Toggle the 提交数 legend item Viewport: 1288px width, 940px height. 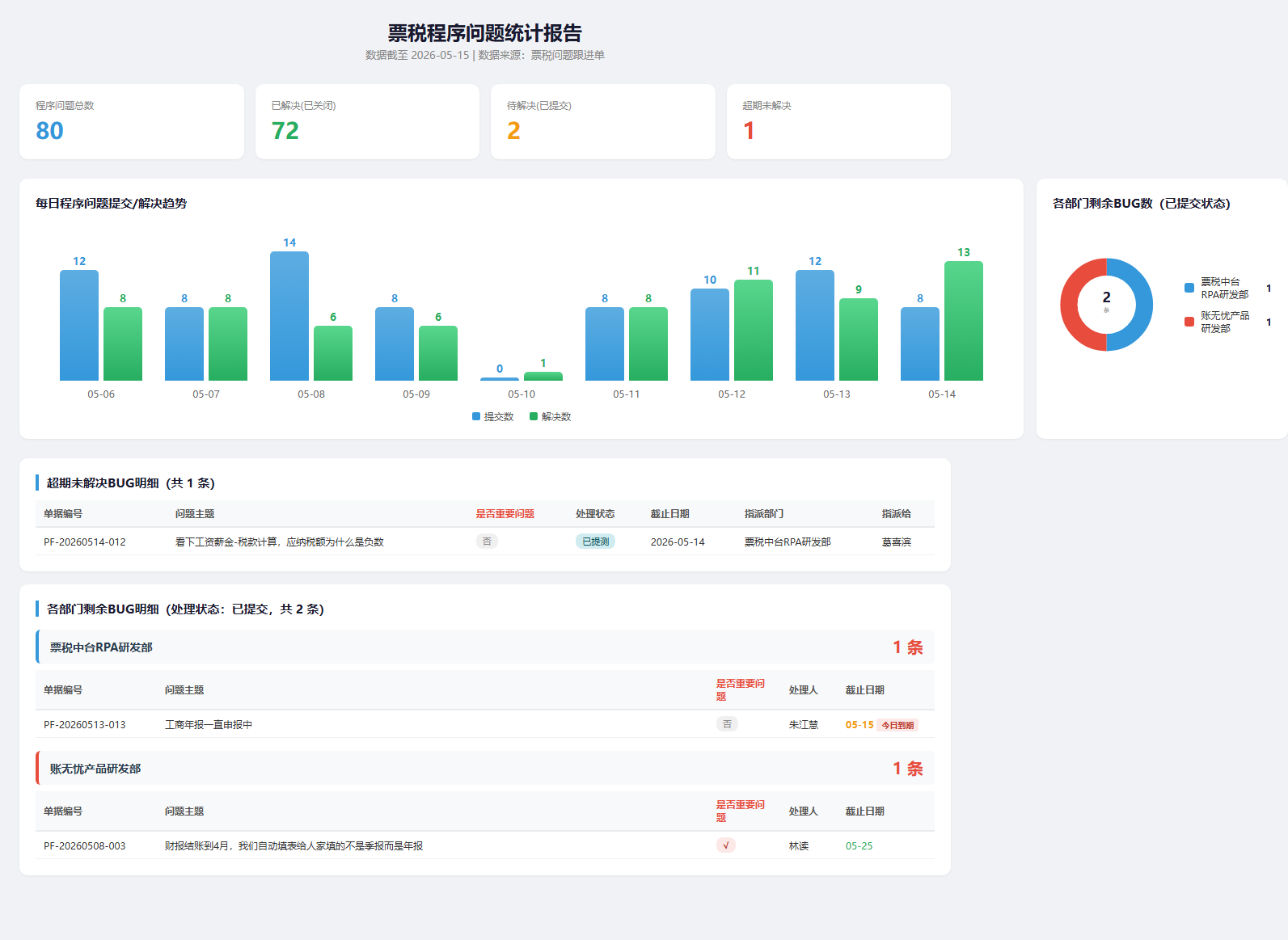click(493, 417)
